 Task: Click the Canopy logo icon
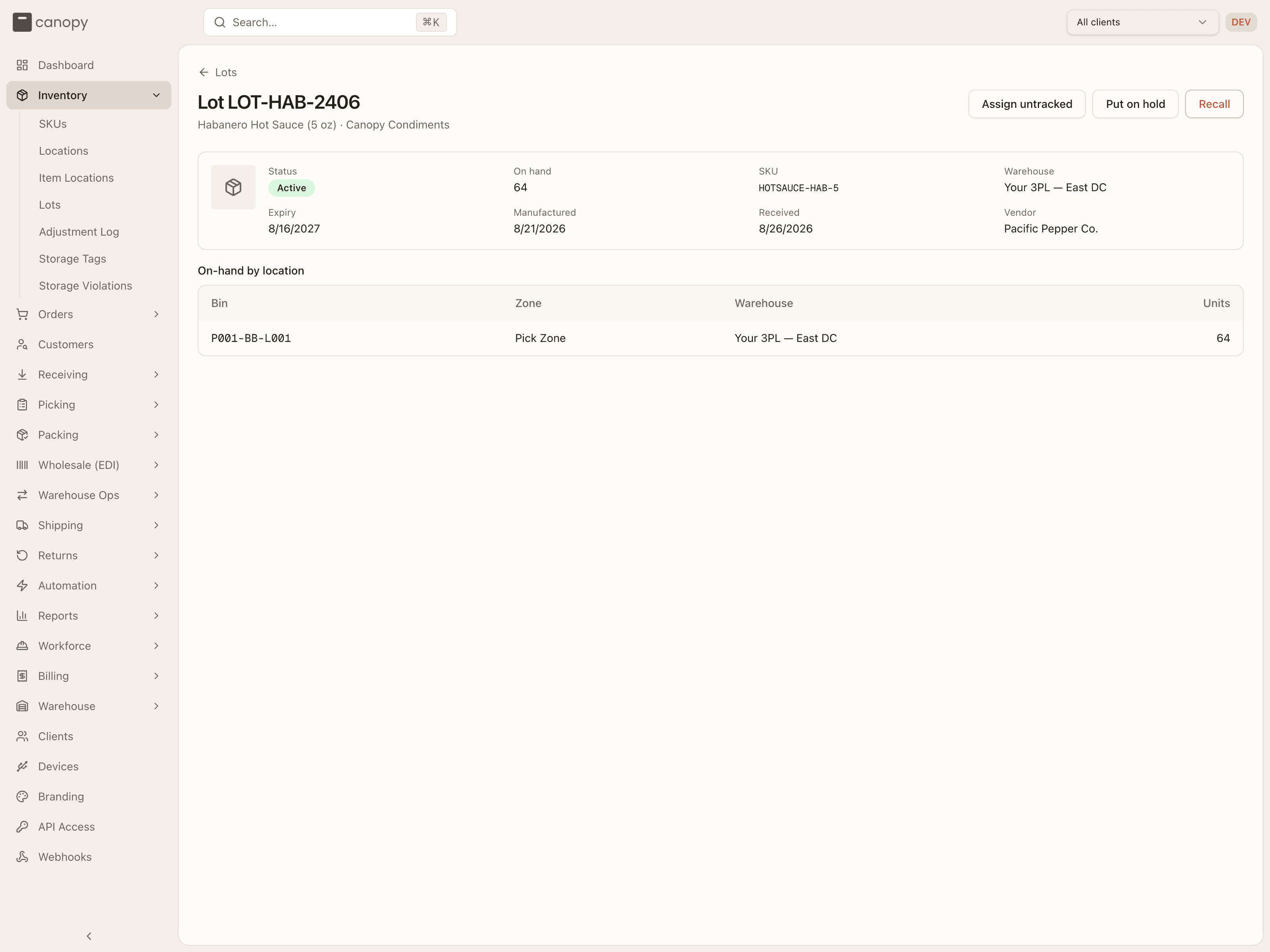click(22, 22)
